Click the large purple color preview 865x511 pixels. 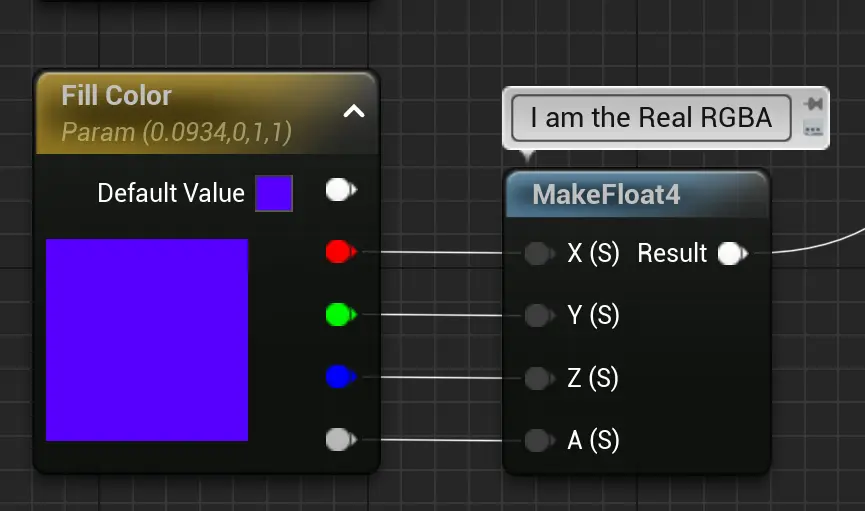click(x=147, y=340)
